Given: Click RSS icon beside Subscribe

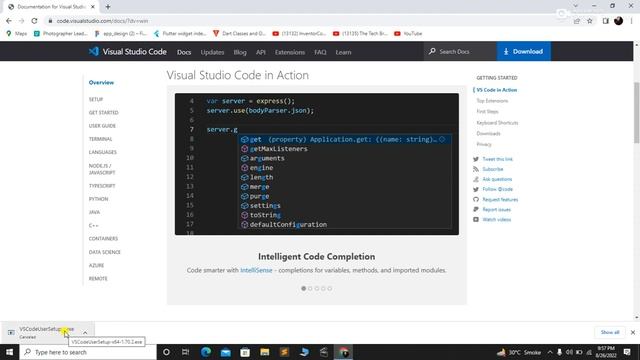Looking at the screenshot, I should tap(476, 169).
